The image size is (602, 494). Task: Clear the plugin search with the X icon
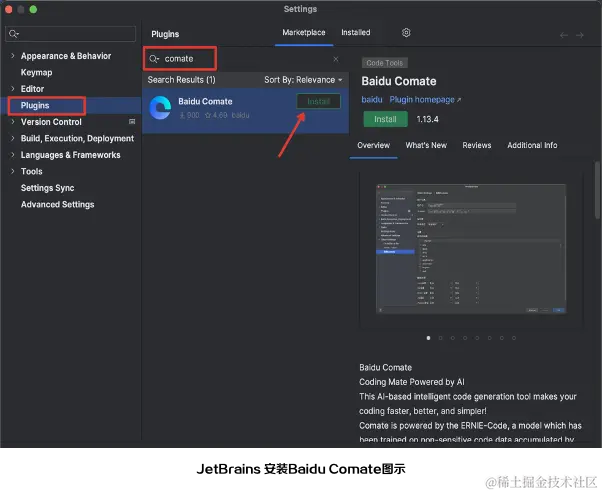(x=336, y=59)
